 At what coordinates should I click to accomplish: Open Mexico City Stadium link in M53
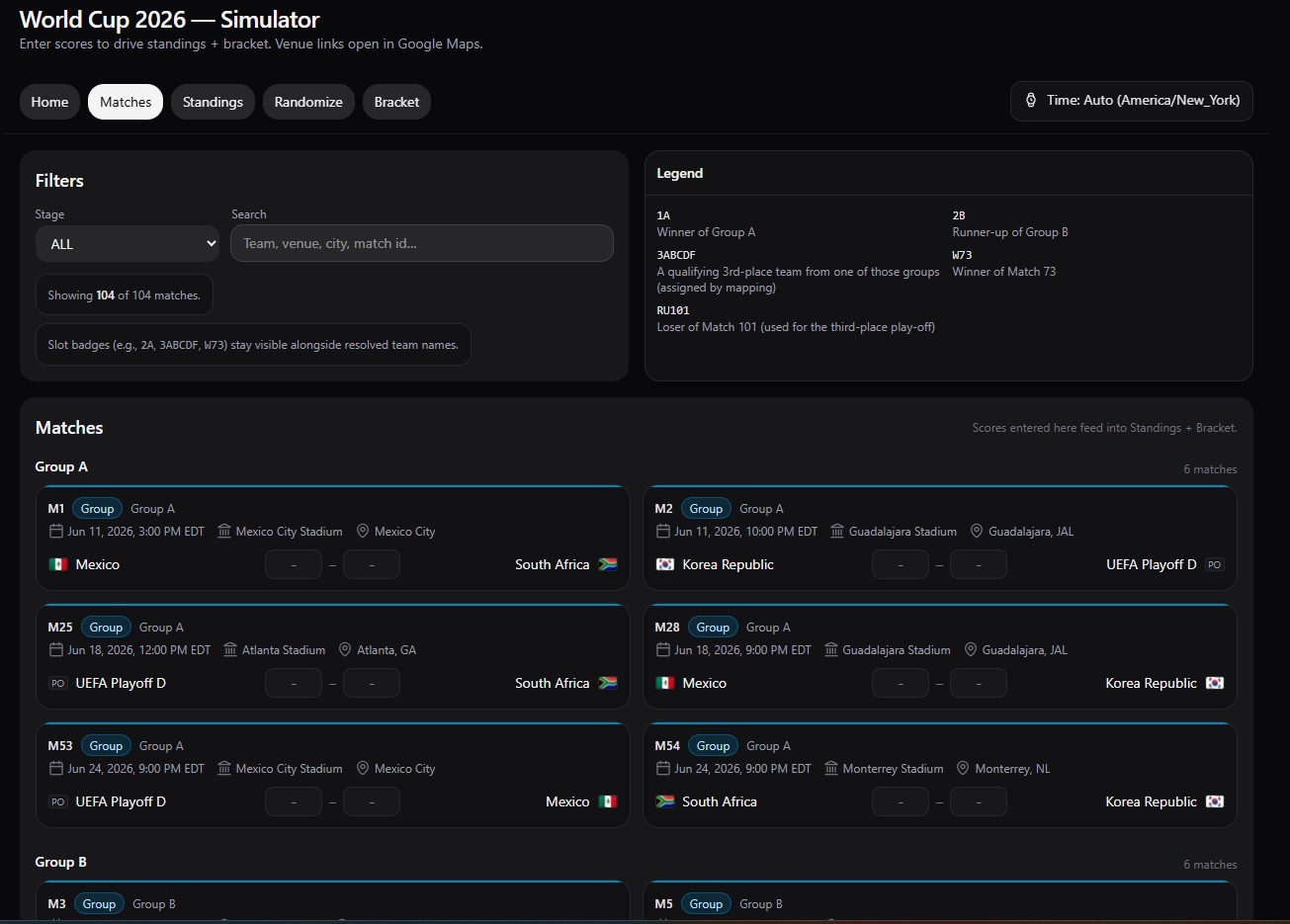click(x=289, y=769)
